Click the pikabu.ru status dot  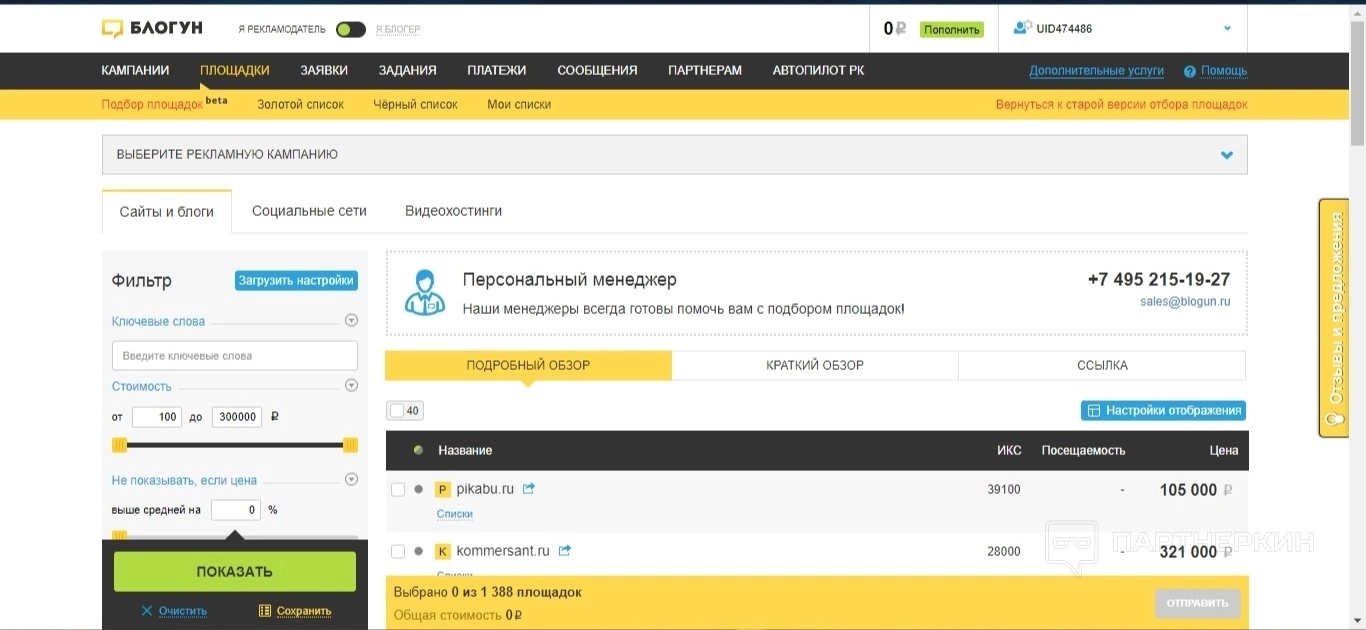pos(418,489)
